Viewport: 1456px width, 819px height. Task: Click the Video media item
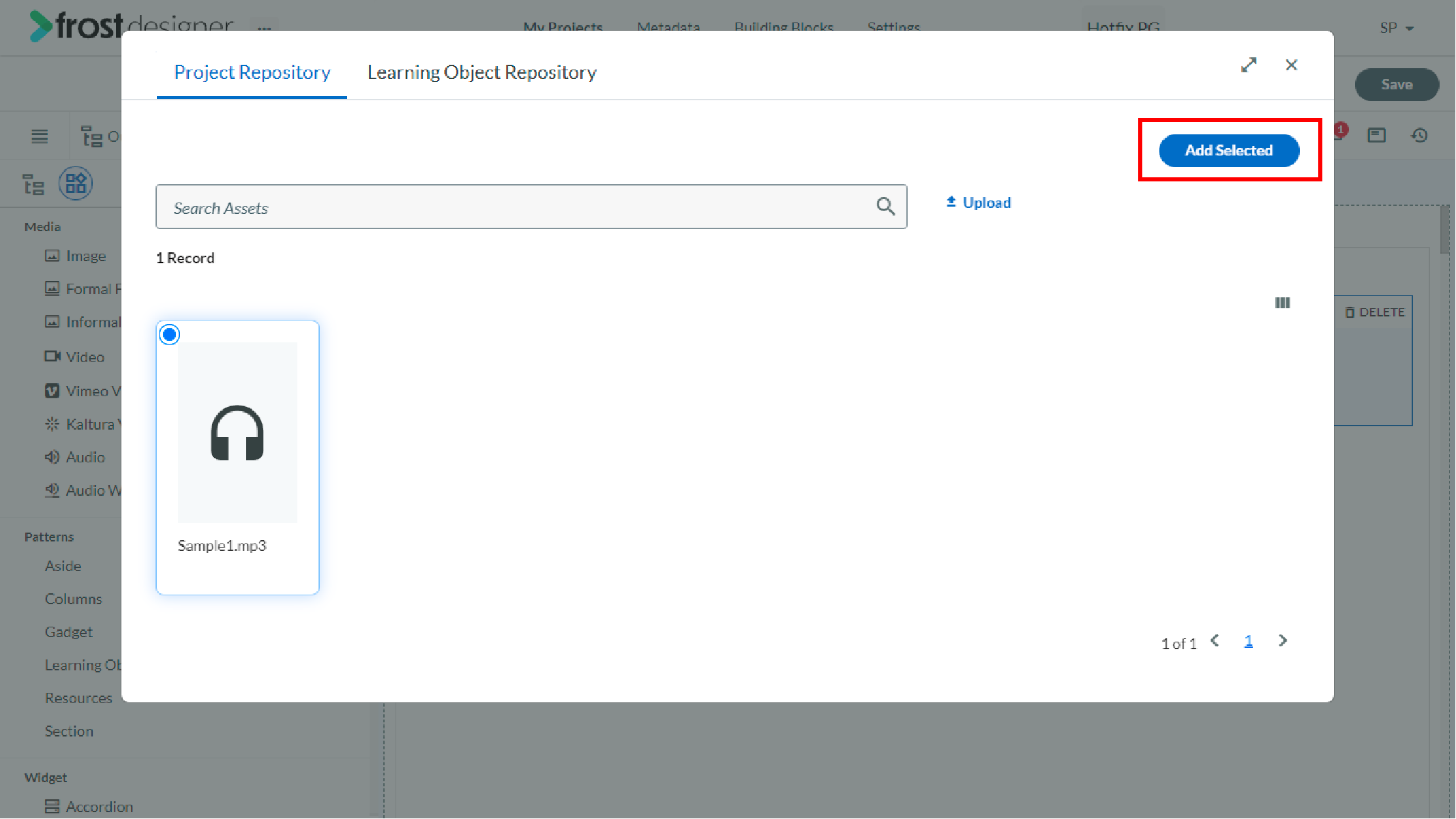[75, 357]
